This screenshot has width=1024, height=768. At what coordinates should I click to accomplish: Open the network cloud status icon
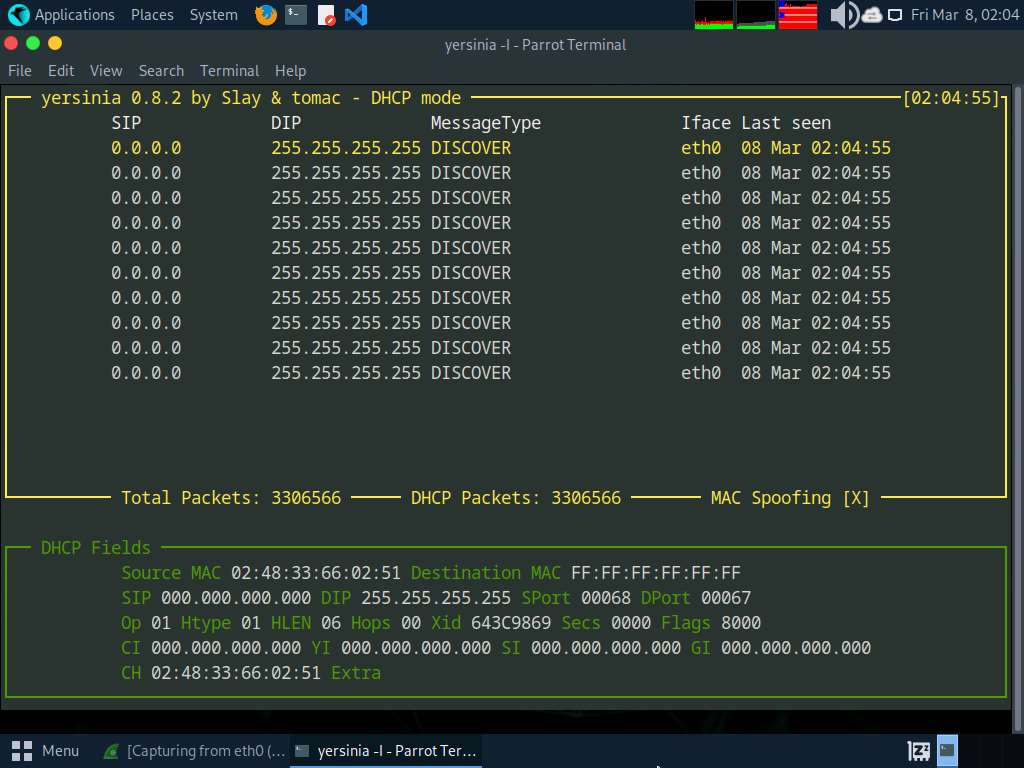(871, 15)
